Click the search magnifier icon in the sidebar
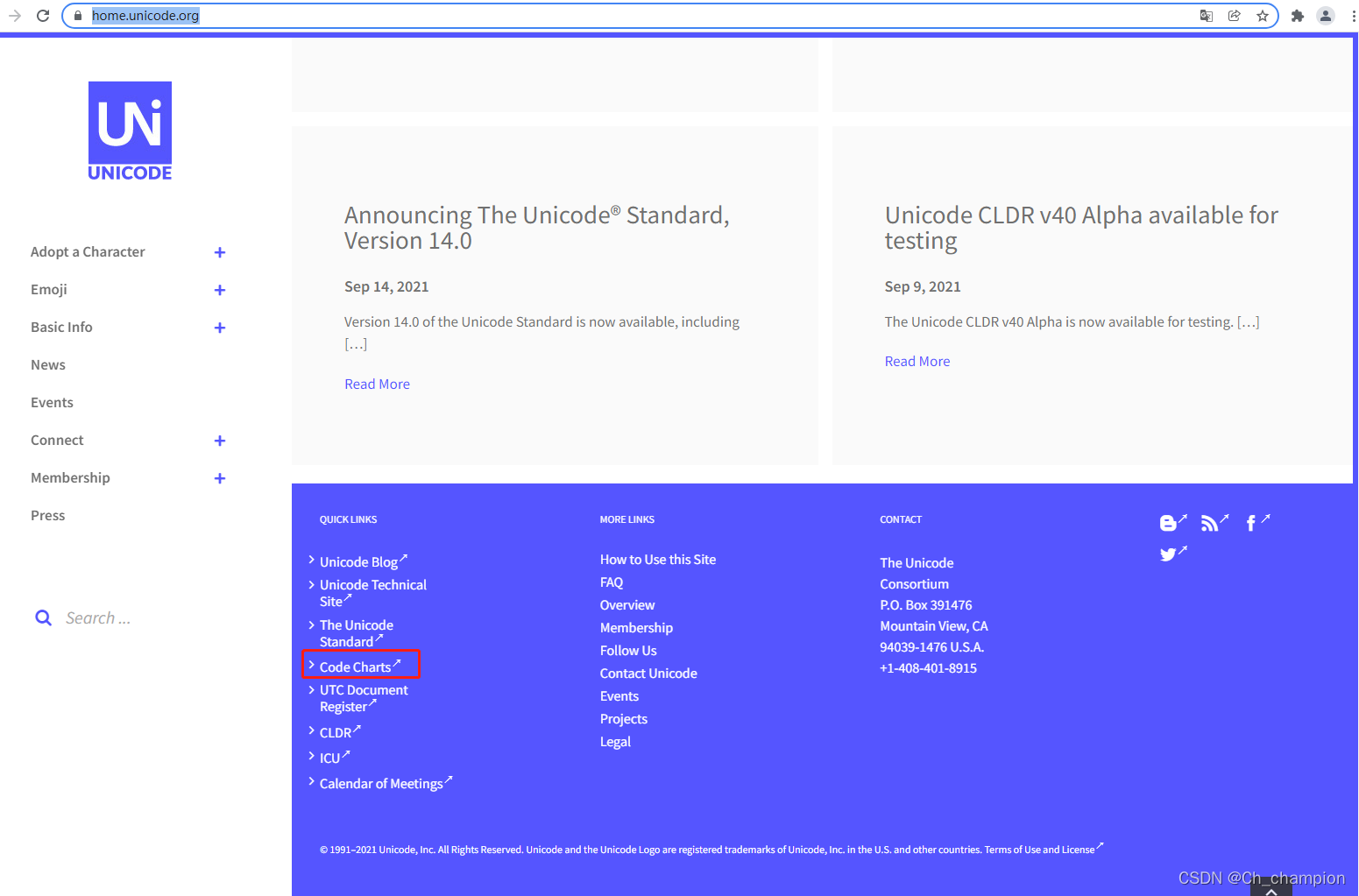The height and width of the screenshot is (896, 1359). tap(43, 618)
